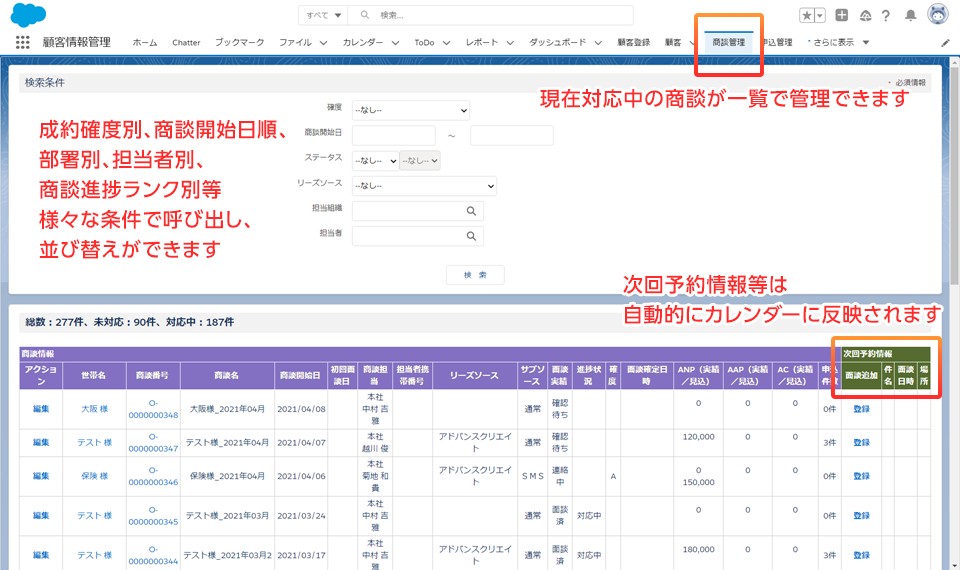Click the 担当組織 lookup search icon
The width and height of the screenshot is (960, 570).
click(x=471, y=211)
